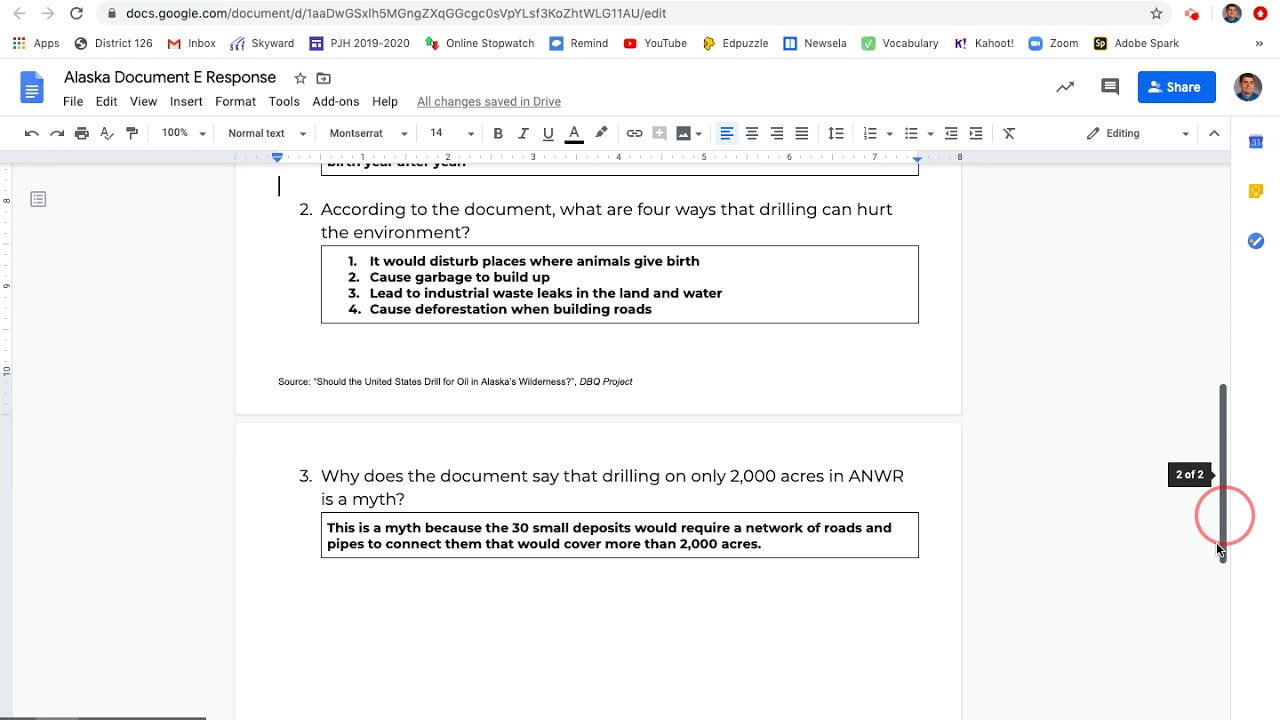Viewport: 1280px width, 720px height.
Task: Click the Redo icon in toolbar
Action: pos(57,133)
